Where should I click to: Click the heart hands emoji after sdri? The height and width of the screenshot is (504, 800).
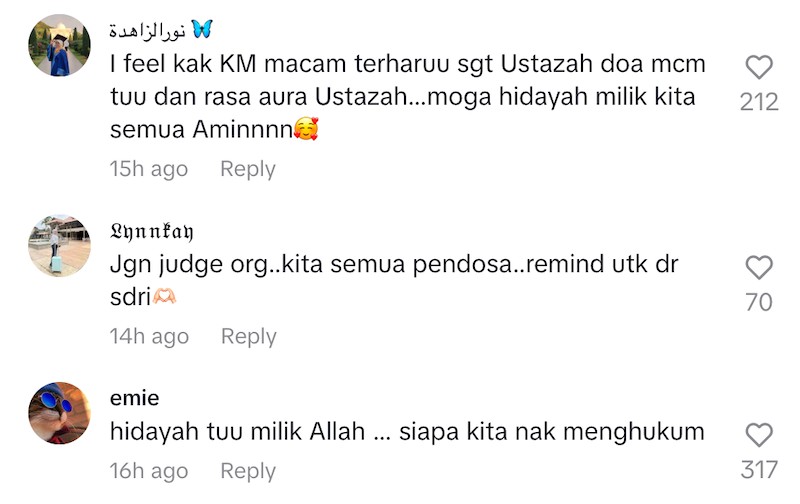[x=164, y=296]
